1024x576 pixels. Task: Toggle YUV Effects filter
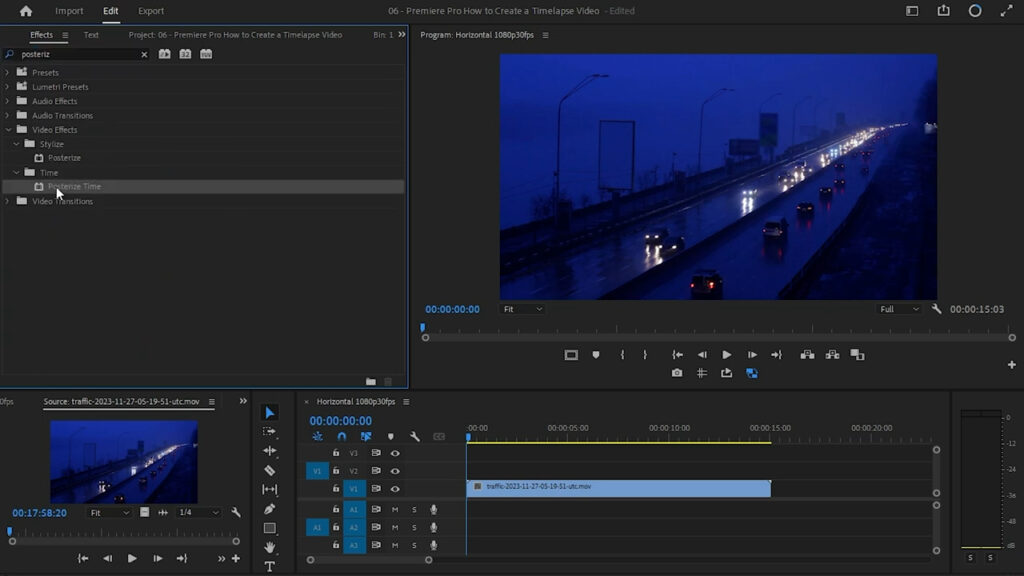[206, 54]
